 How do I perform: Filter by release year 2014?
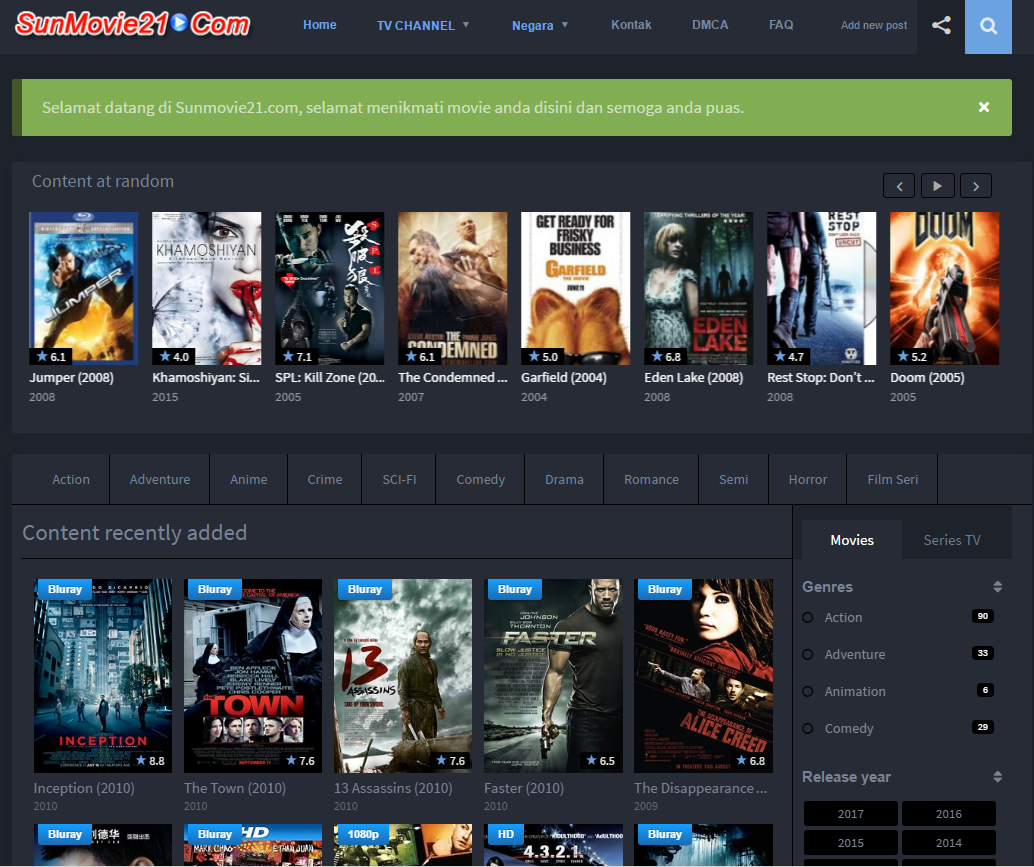[948, 843]
